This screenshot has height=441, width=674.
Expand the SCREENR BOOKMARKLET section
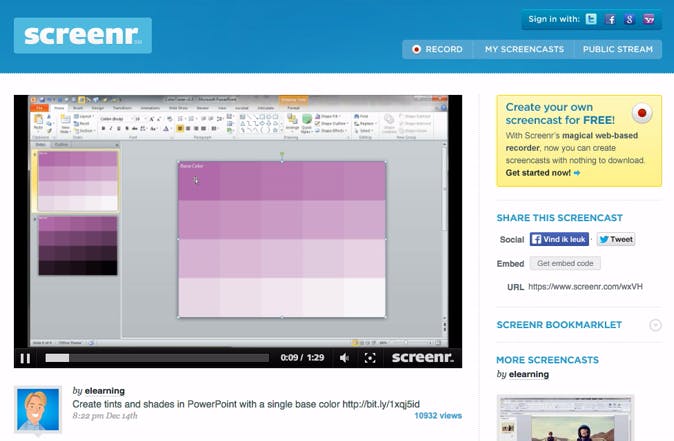click(655, 325)
